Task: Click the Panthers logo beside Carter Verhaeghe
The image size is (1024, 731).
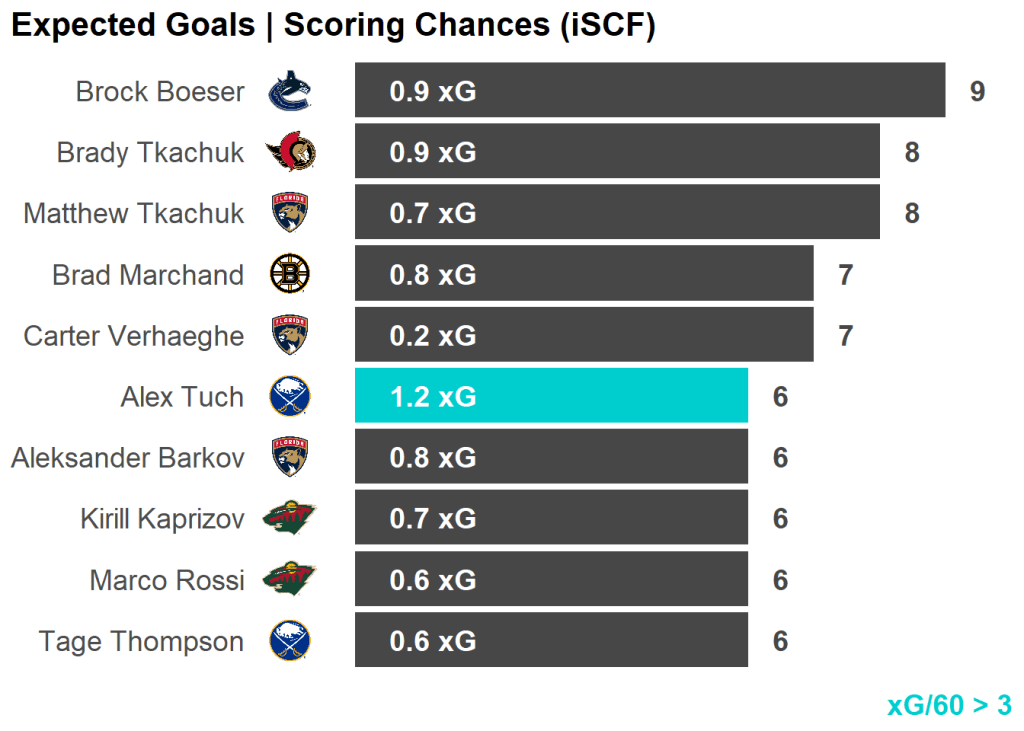Action: point(289,335)
